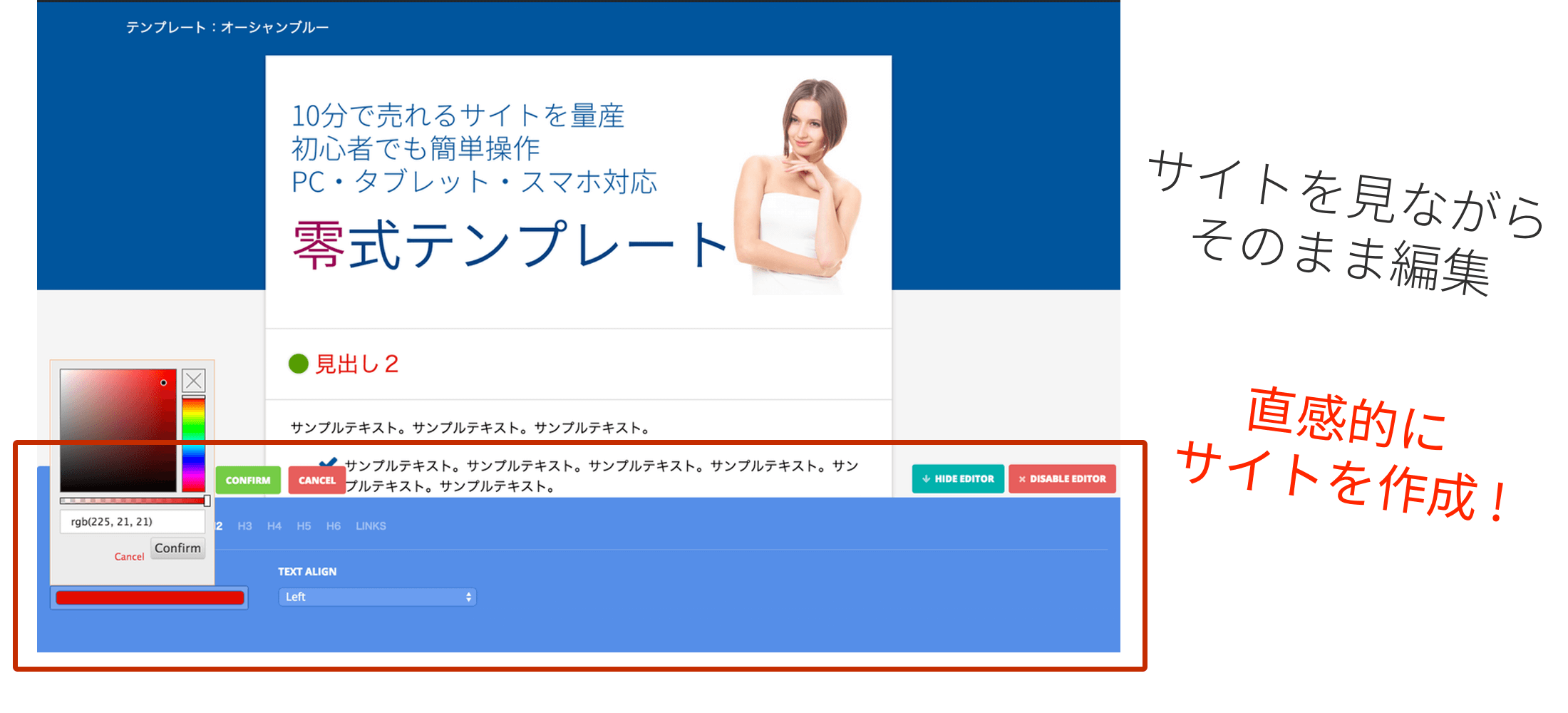Click the 零式テンプレート title text
Screen dimensions: 1568x713
pos(510,245)
